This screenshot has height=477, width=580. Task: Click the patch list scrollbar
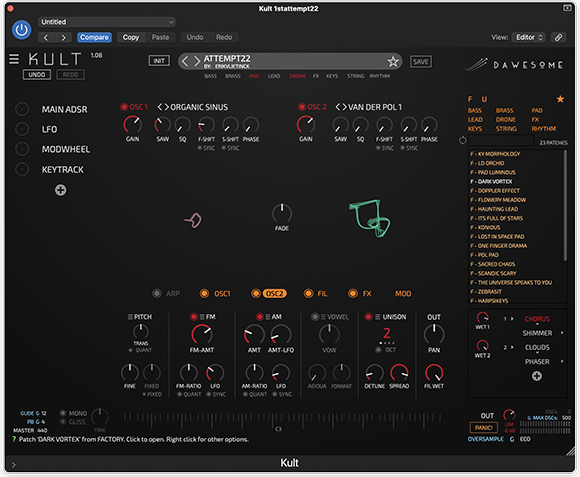pos(565,206)
